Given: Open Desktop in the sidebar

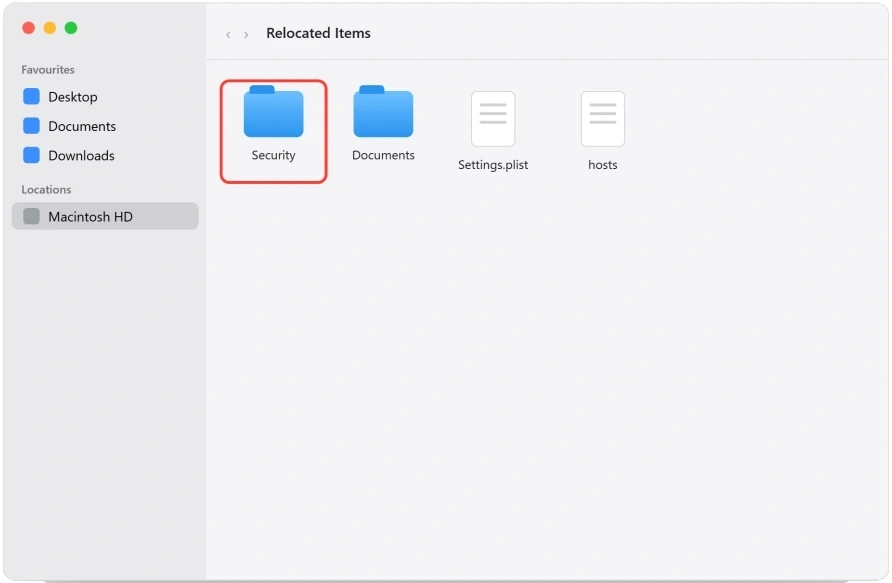Looking at the screenshot, I should [105, 97].
